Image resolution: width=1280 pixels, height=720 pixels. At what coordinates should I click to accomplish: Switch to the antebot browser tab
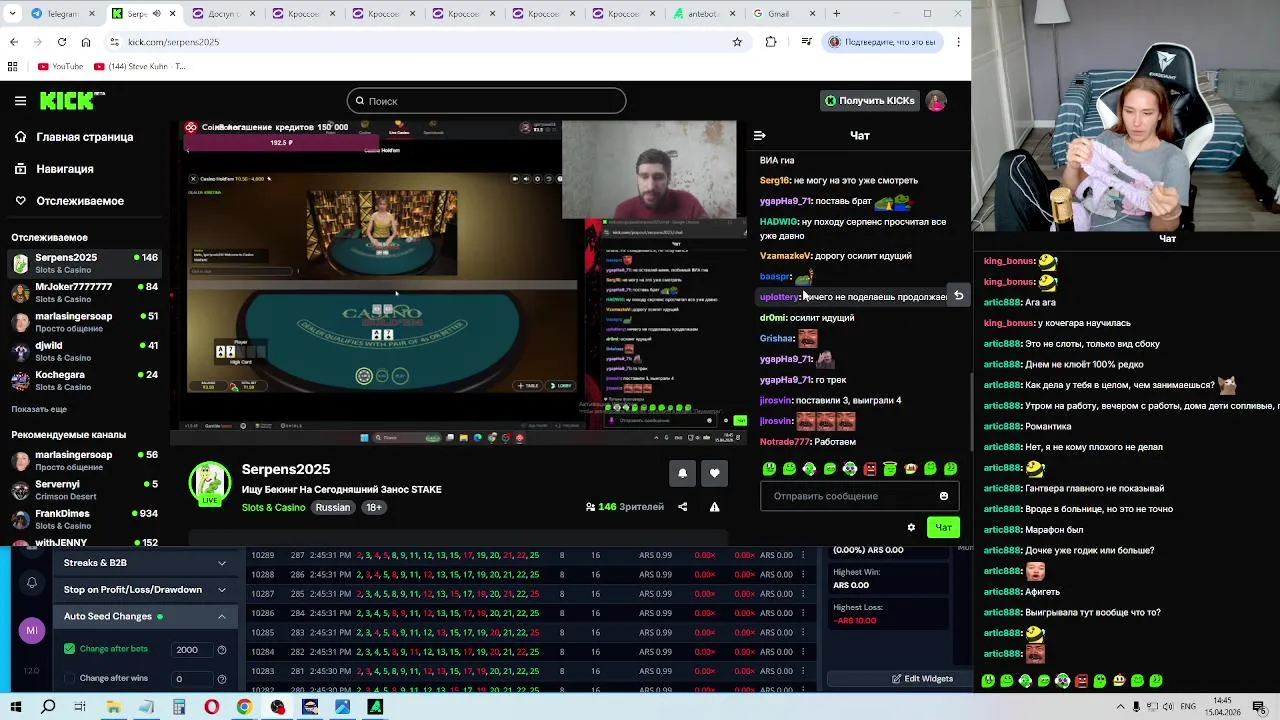705,14
